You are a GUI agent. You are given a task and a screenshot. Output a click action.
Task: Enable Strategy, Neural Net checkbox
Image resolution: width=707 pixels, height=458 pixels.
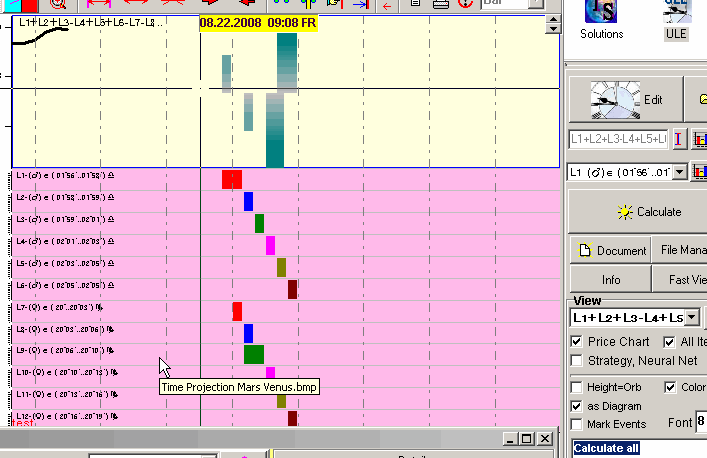click(x=576, y=360)
